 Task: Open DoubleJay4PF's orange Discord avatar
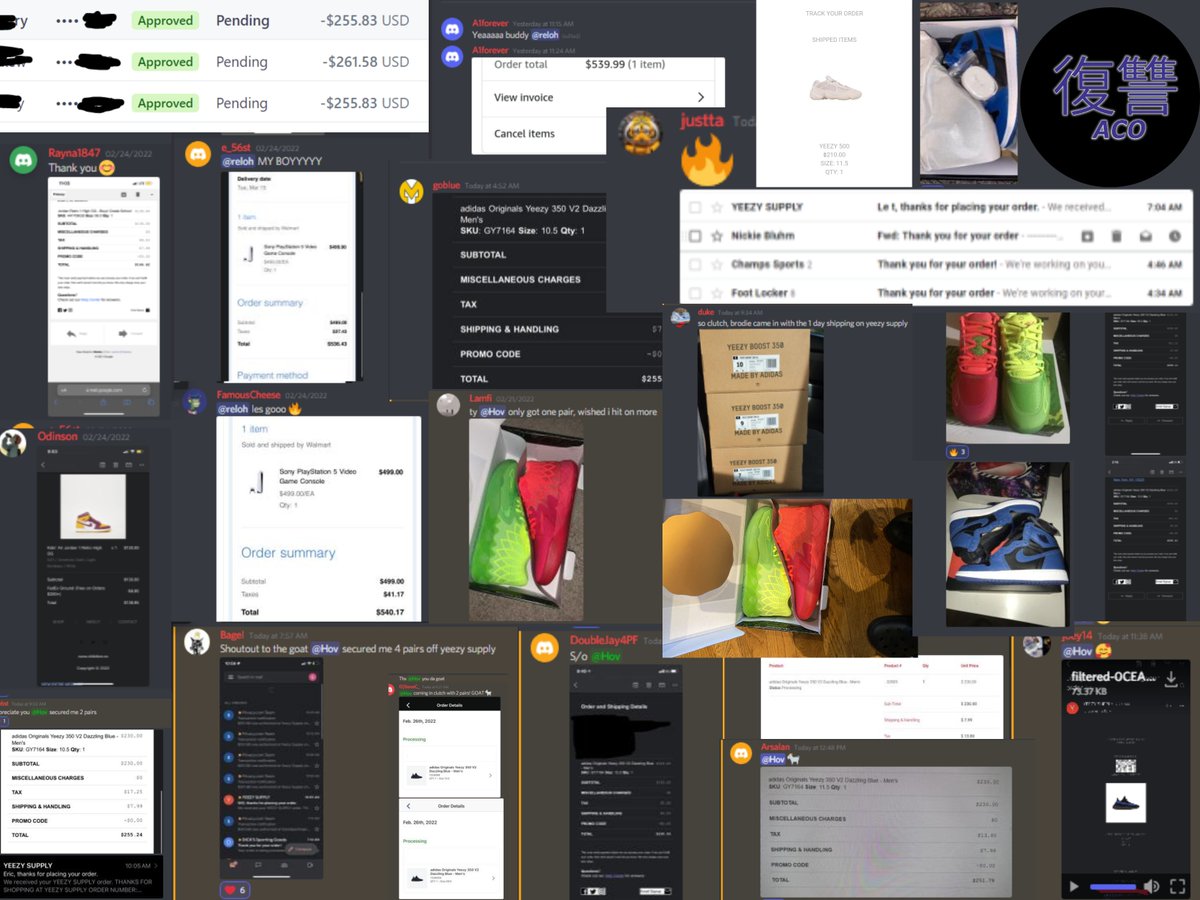[545, 647]
